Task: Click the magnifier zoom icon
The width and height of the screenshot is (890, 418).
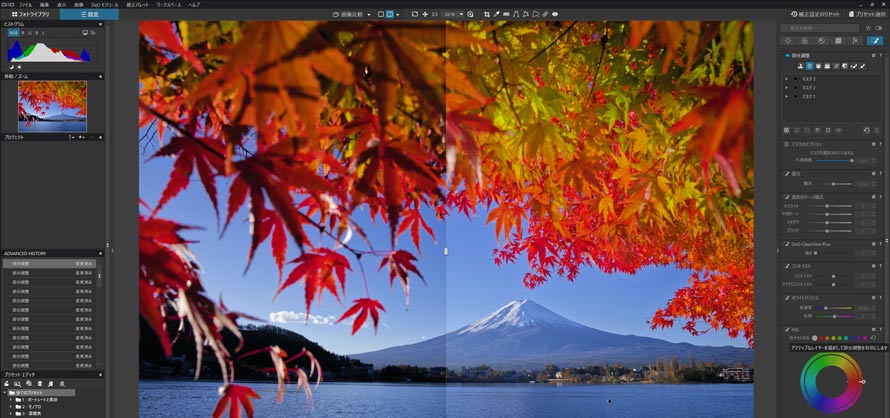Action: [470, 14]
